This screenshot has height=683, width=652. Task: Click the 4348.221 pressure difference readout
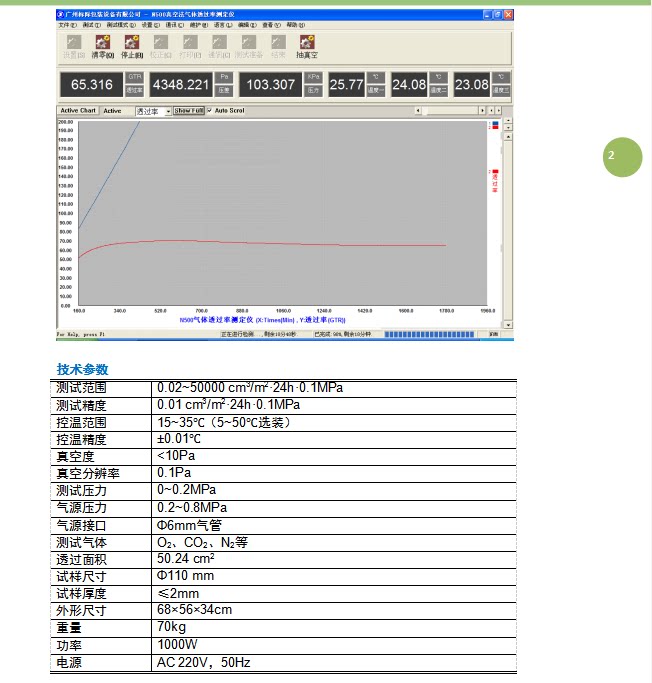click(x=181, y=85)
